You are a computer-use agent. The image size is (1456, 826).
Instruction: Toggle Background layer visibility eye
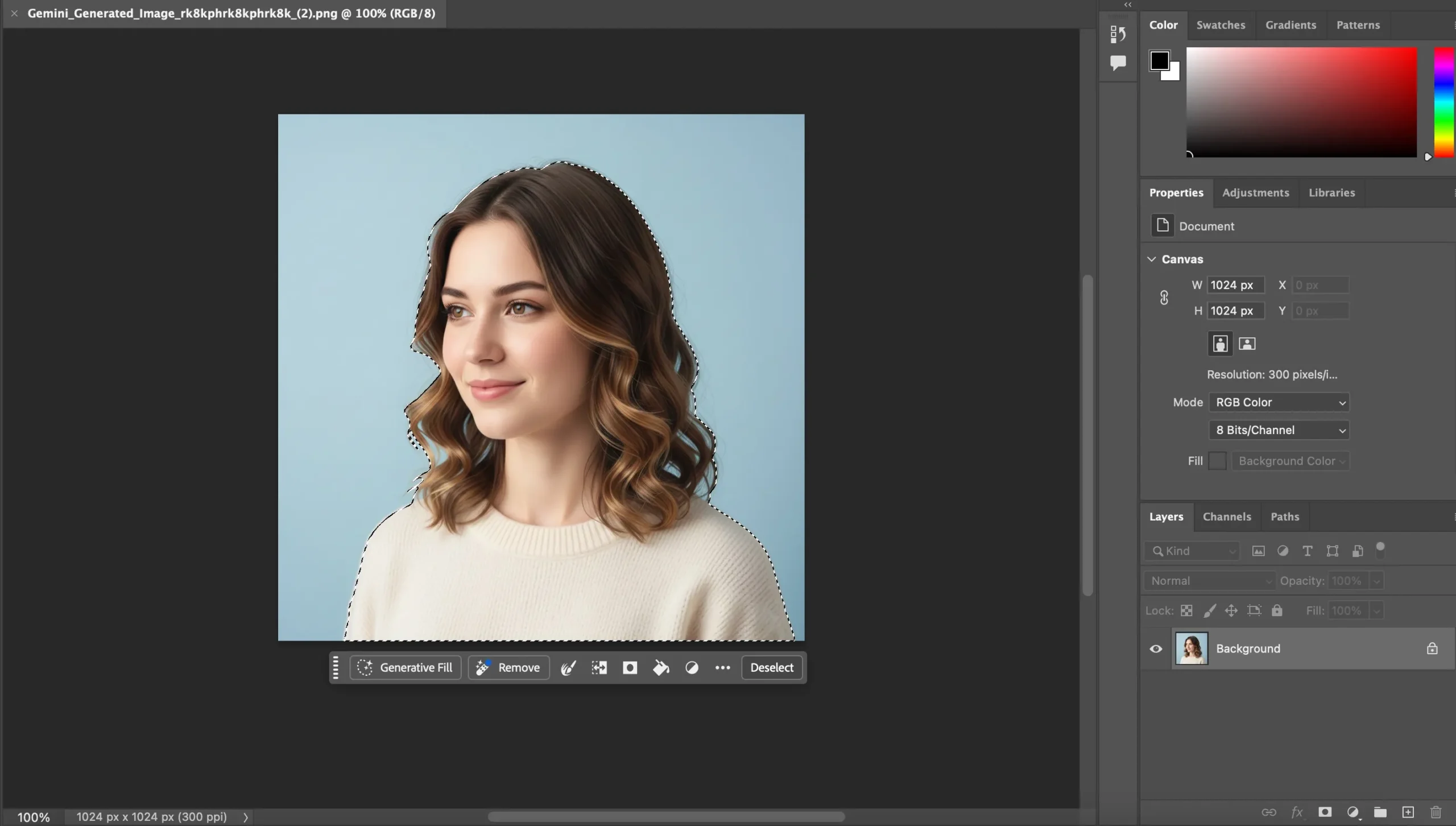click(x=1156, y=649)
